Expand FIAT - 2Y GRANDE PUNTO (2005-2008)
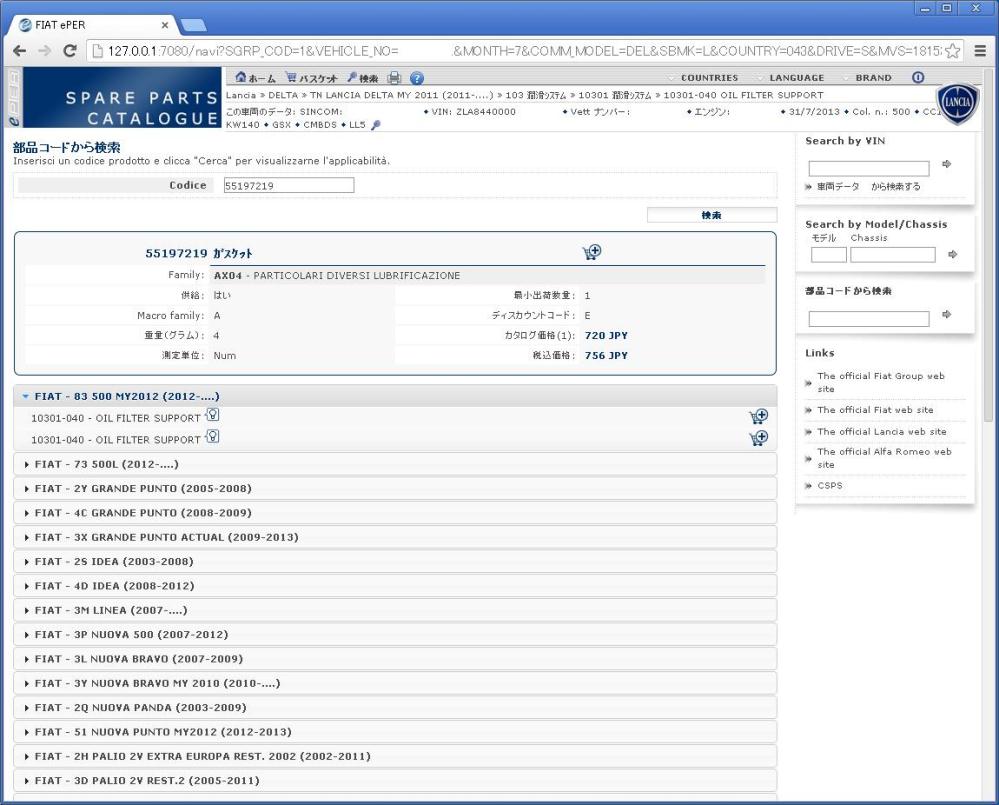 395,488
